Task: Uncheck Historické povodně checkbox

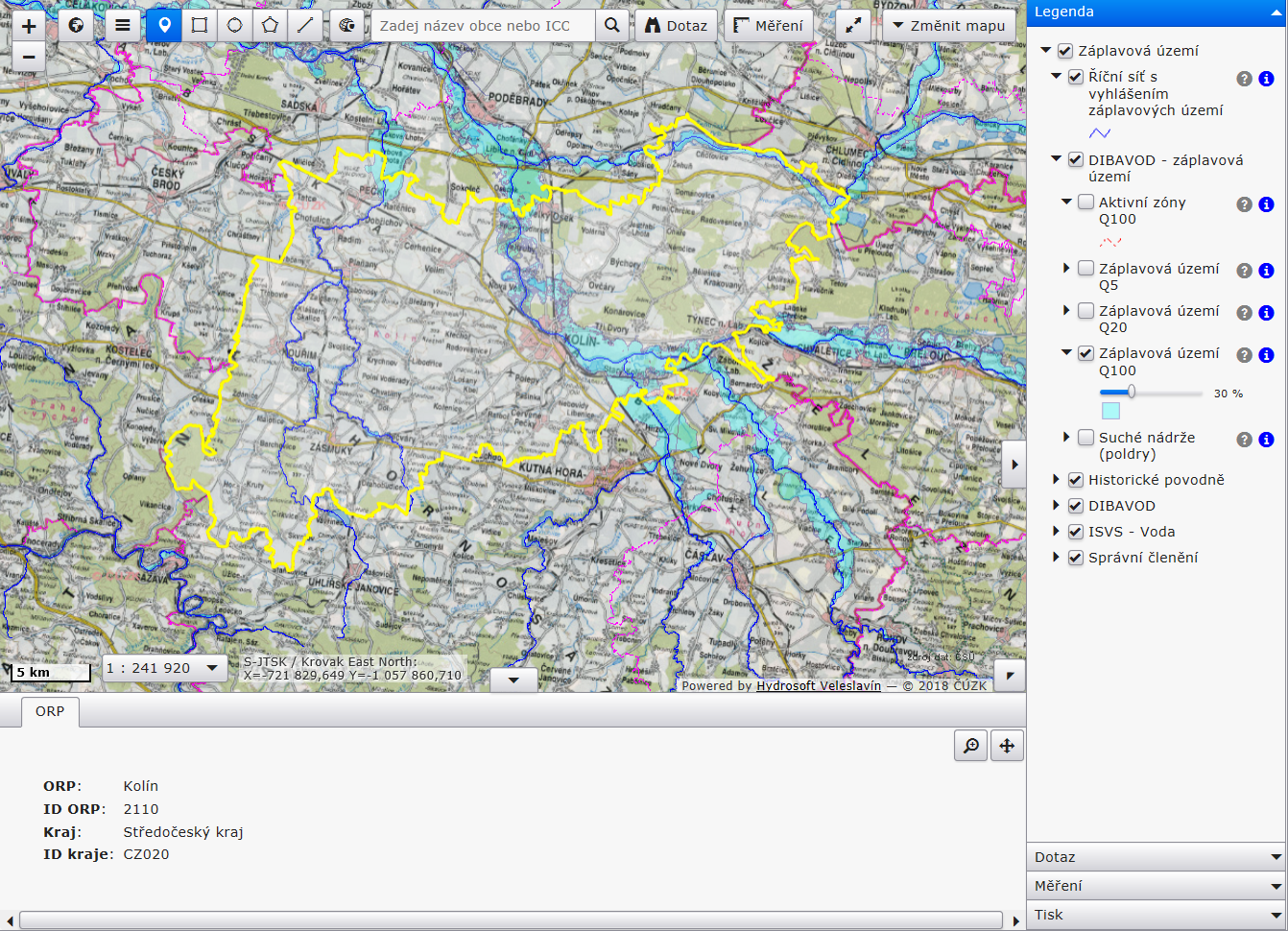Action: 1076,480
